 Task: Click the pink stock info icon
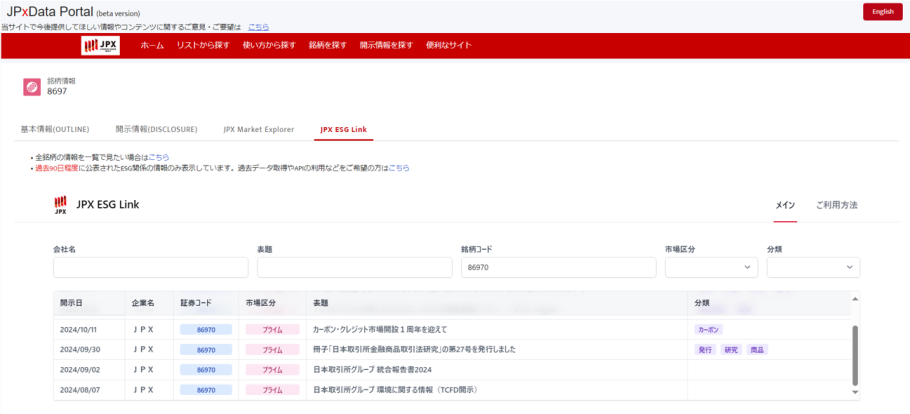pos(31,88)
